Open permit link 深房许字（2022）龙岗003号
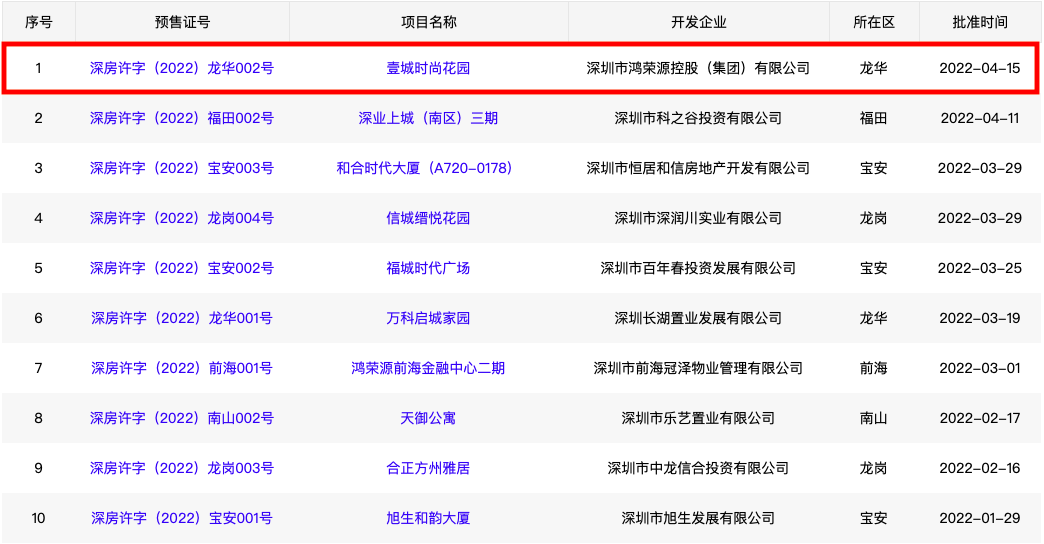 point(182,467)
